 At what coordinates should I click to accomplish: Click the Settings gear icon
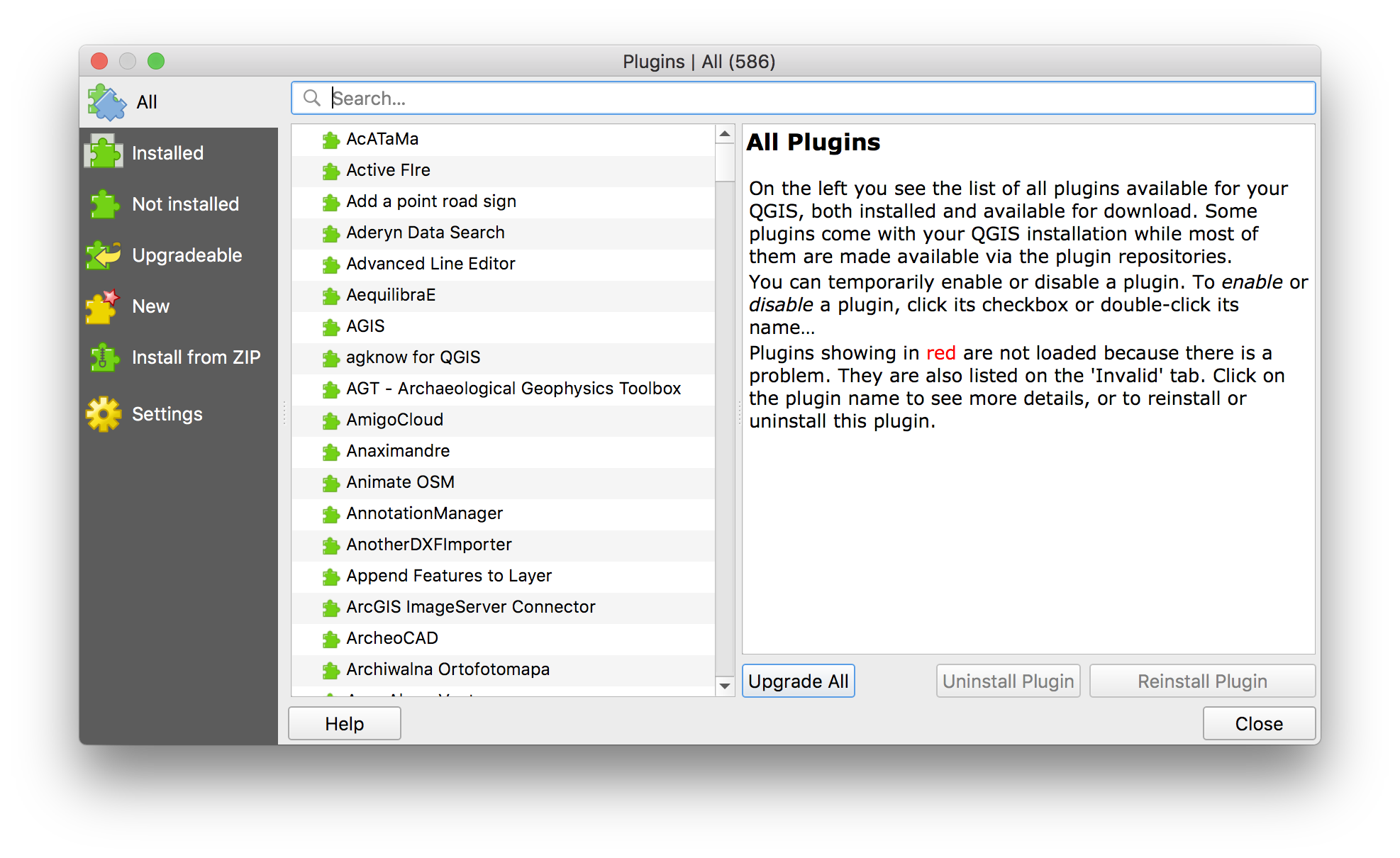tap(104, 414)
